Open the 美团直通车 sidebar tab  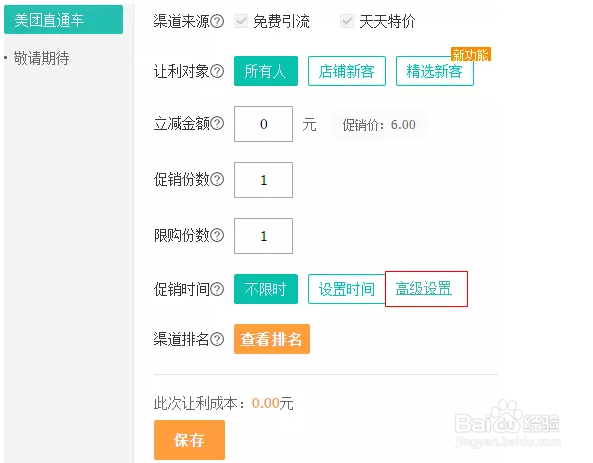(64, 20)
